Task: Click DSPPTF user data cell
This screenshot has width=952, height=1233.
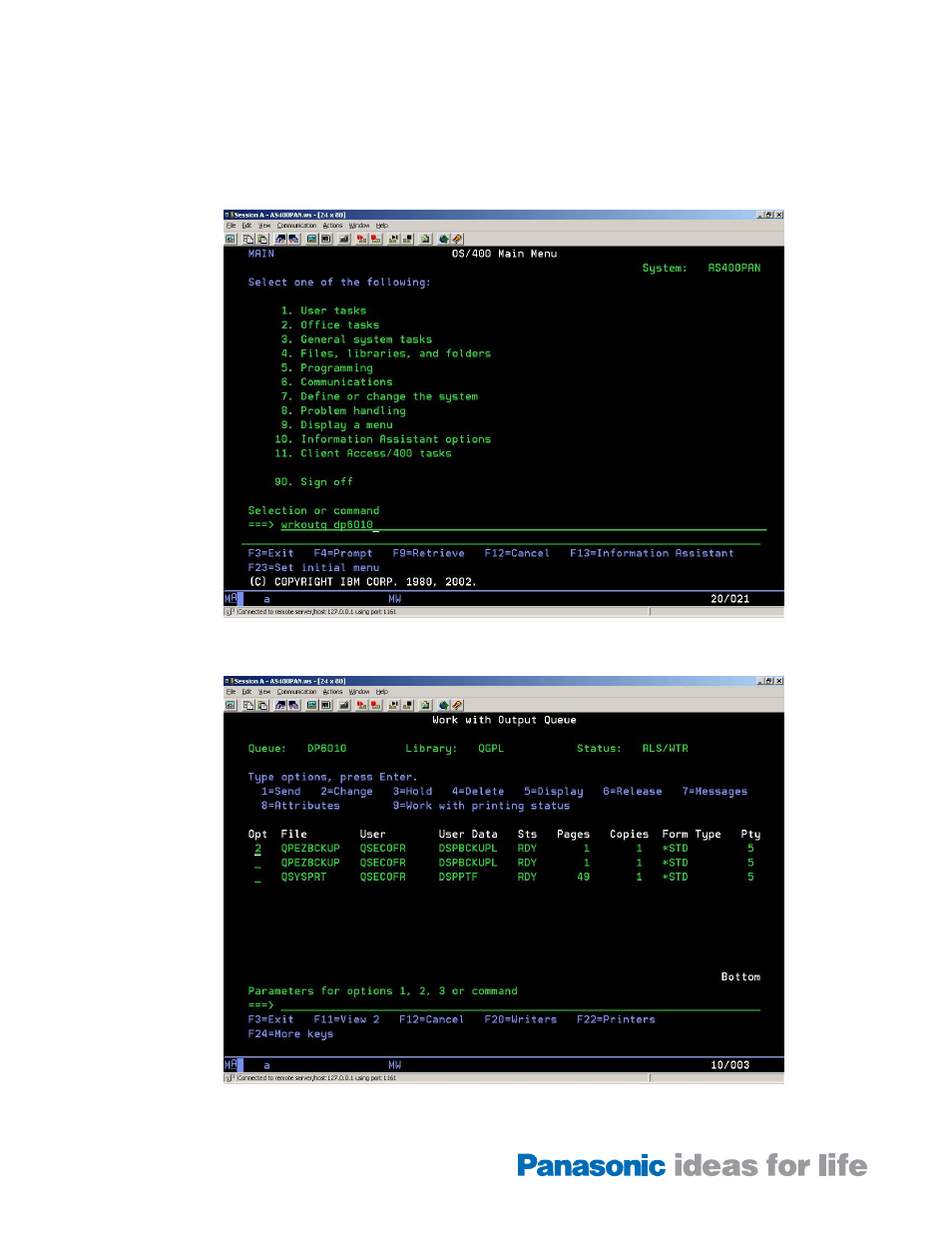Action: 458,878
